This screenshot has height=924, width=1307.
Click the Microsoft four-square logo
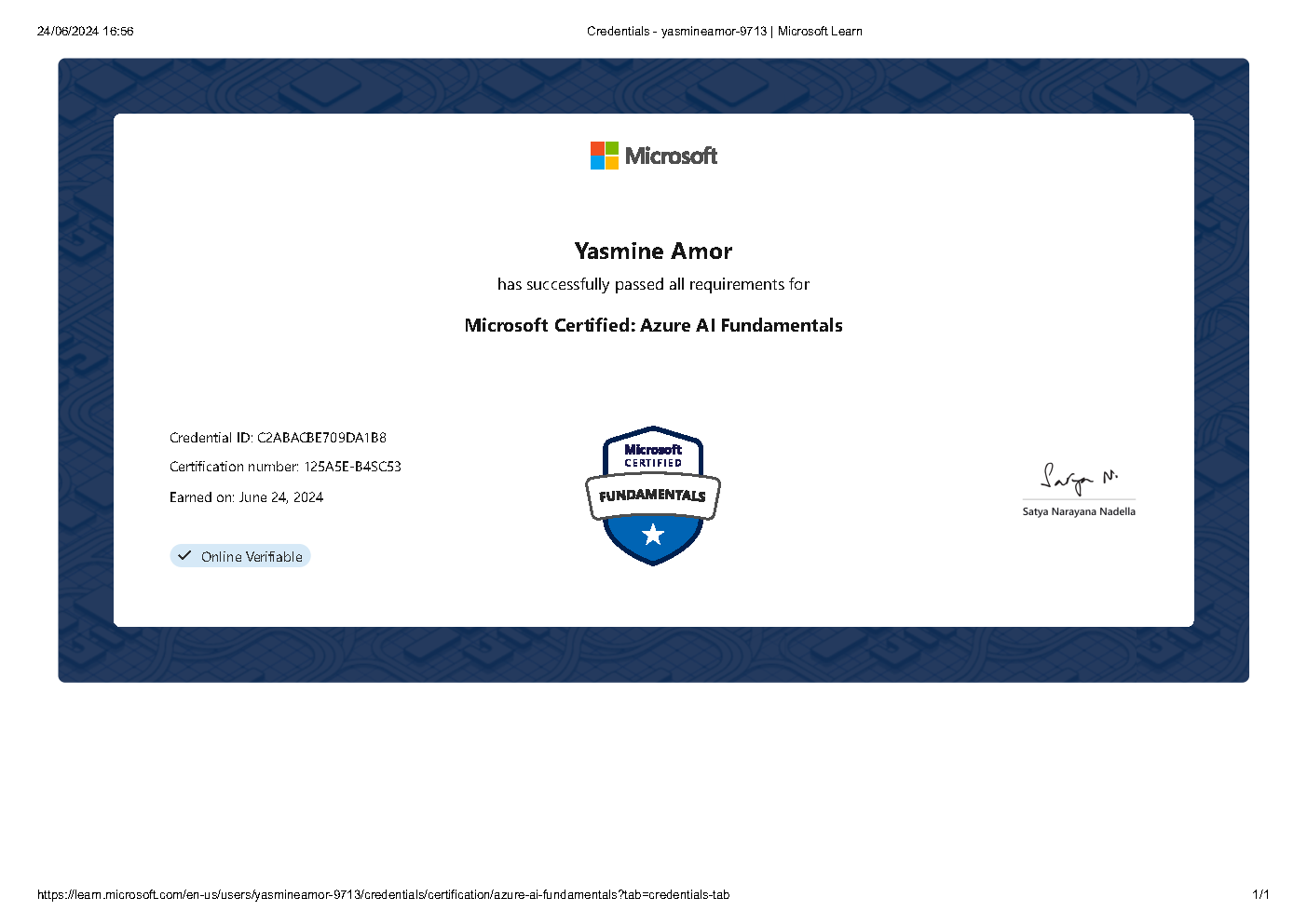tap(604, 156)
